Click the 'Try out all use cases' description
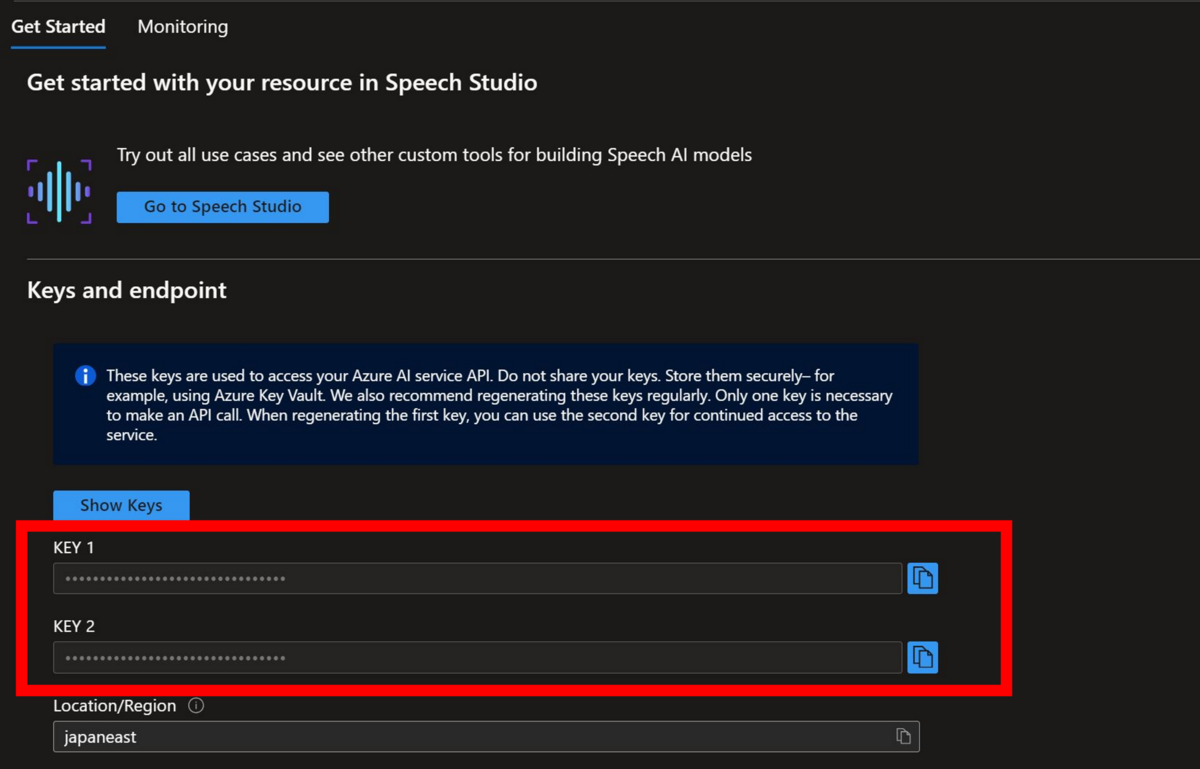The image size is (1200, 769). 434,155
